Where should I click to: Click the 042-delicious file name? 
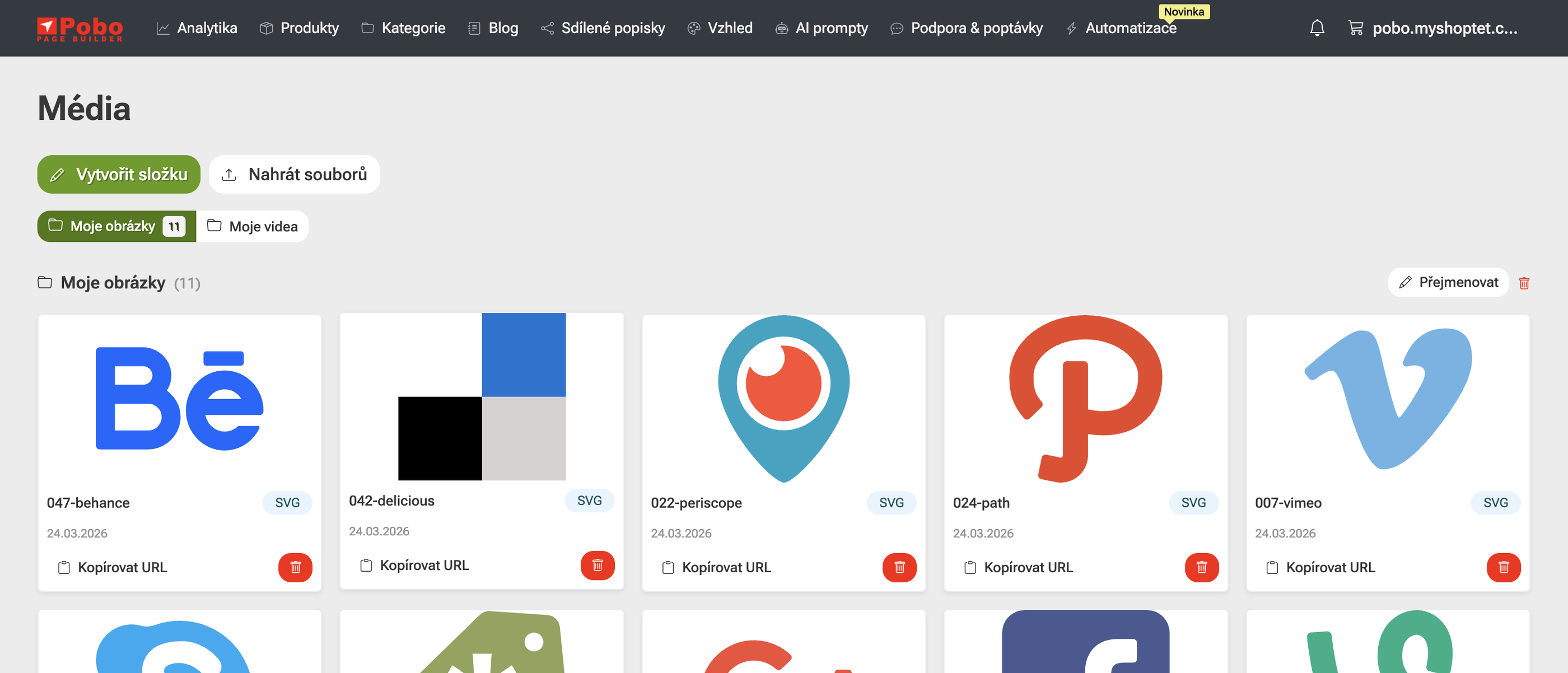click(x=391, y=501)
